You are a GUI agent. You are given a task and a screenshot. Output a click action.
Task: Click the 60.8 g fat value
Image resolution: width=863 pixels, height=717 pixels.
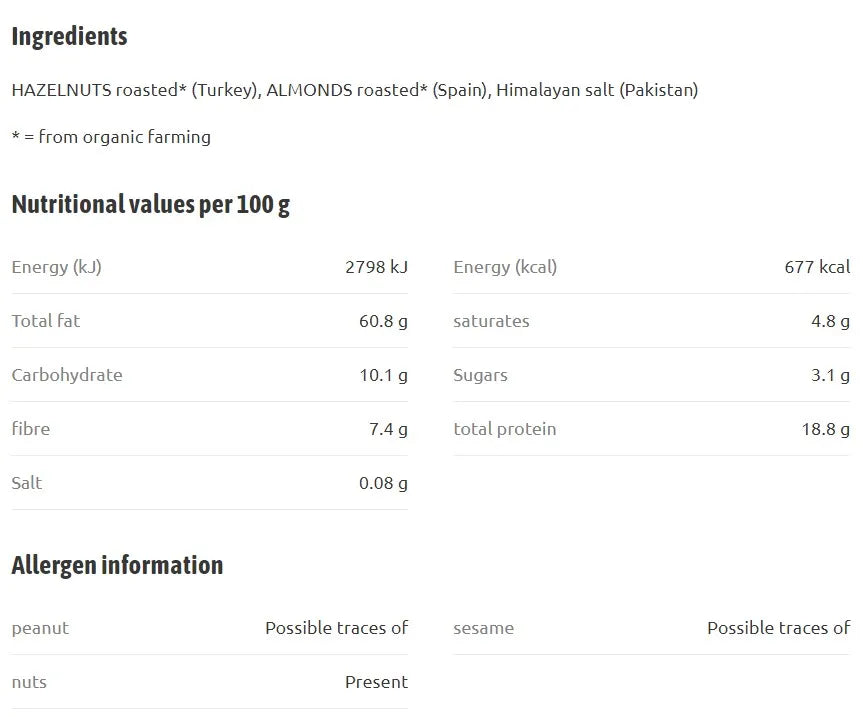point(384,321)
